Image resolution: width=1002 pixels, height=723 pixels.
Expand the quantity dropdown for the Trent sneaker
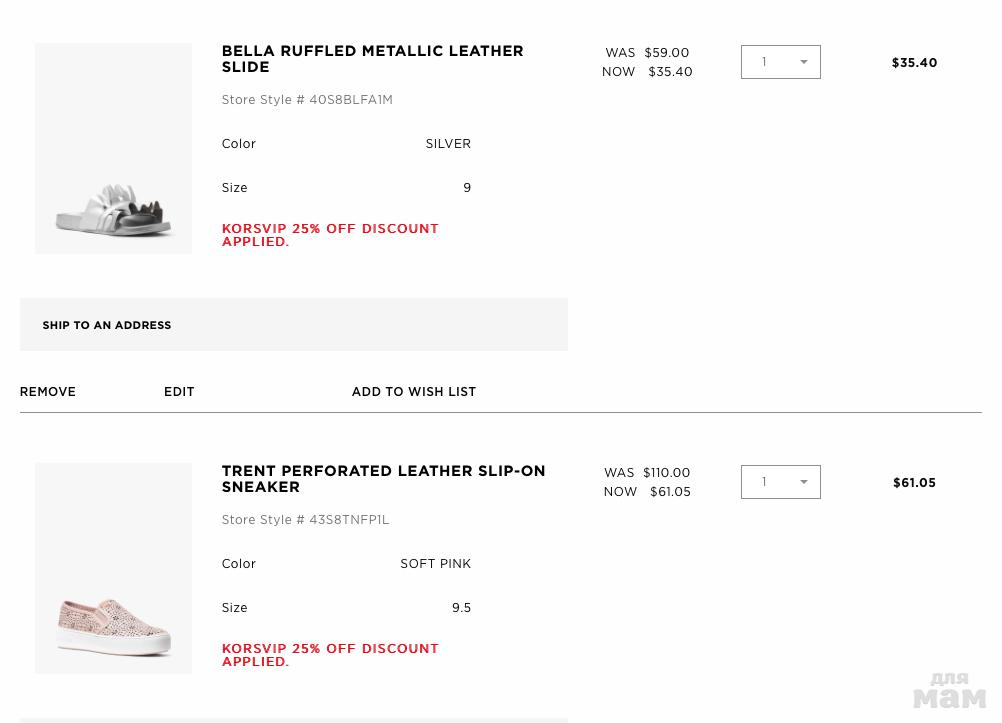[780, 482]
